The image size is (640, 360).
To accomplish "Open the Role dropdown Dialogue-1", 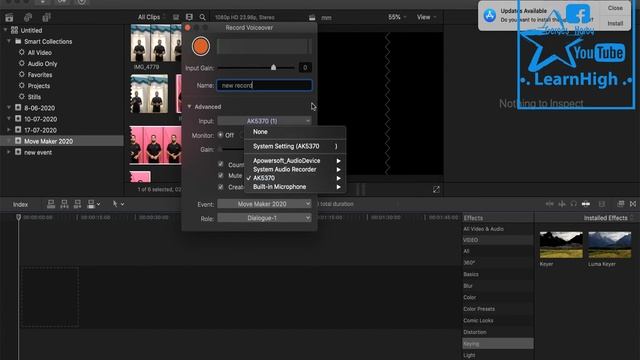I will [x=264, y=218].
